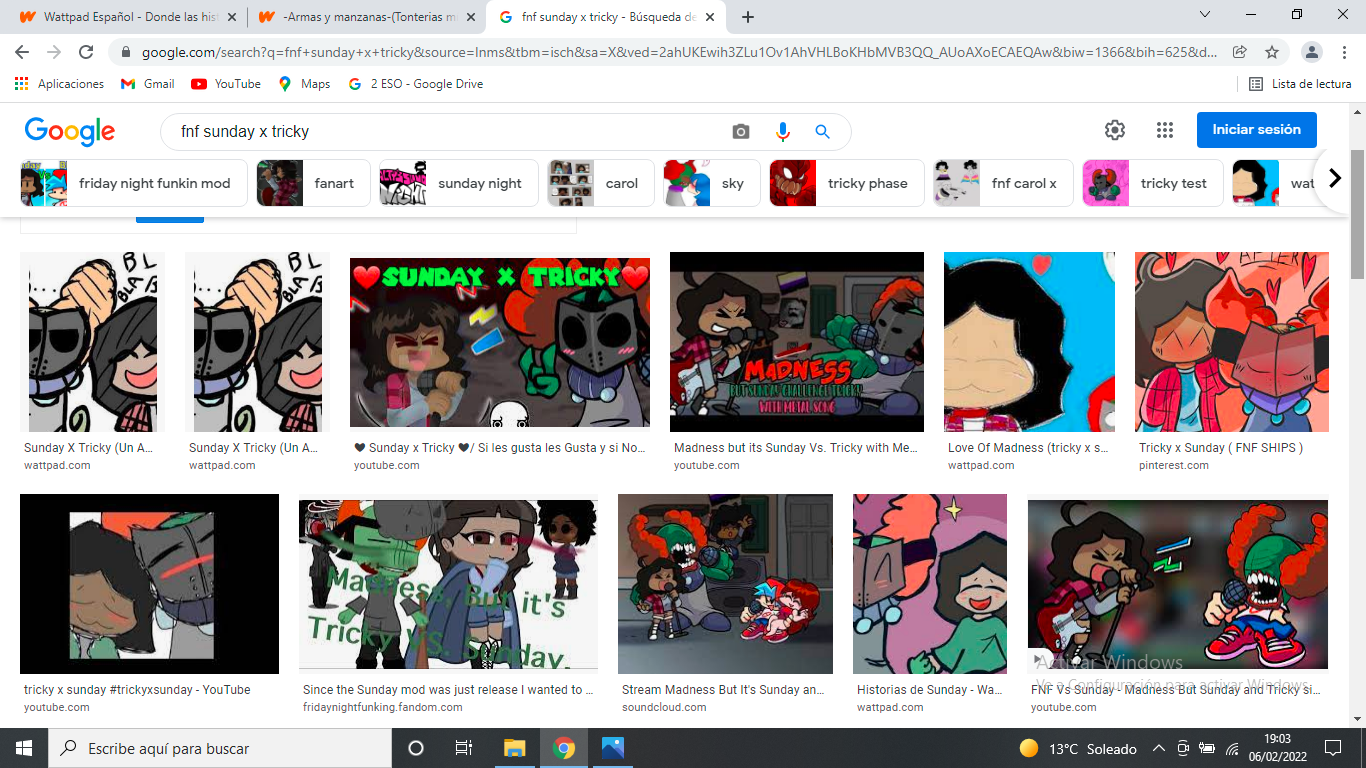
Task: Open Madness but its Sunday Vs. Tricky thumbnail
Action: click(797, 342)
